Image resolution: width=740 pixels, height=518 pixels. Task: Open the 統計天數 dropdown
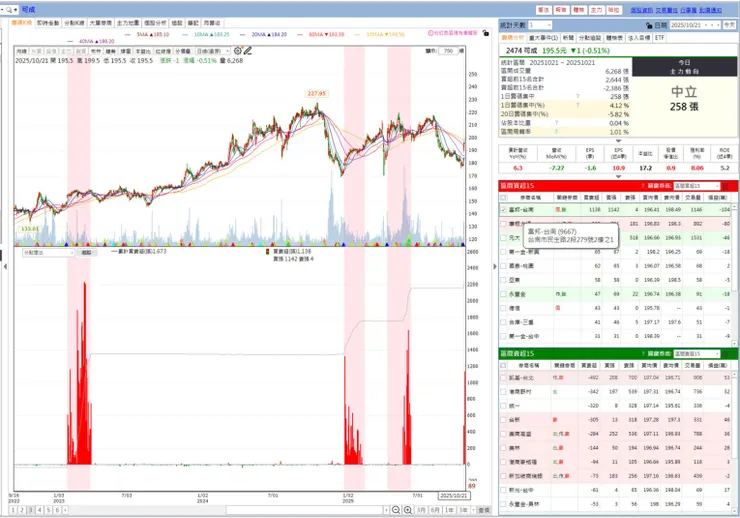click(540, 25)
